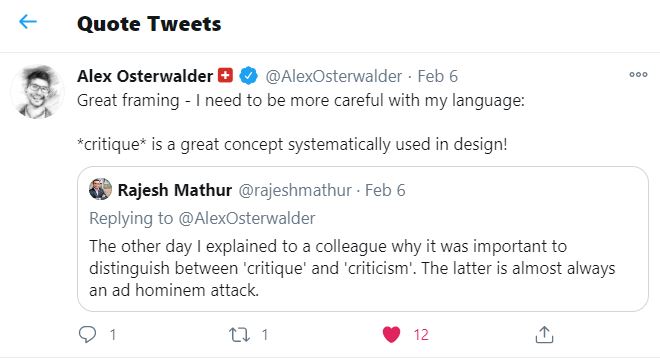Click the Feb 6 timestamp of Alex's tweet
This screenshot has height=364, width=660.
(437, 77)
